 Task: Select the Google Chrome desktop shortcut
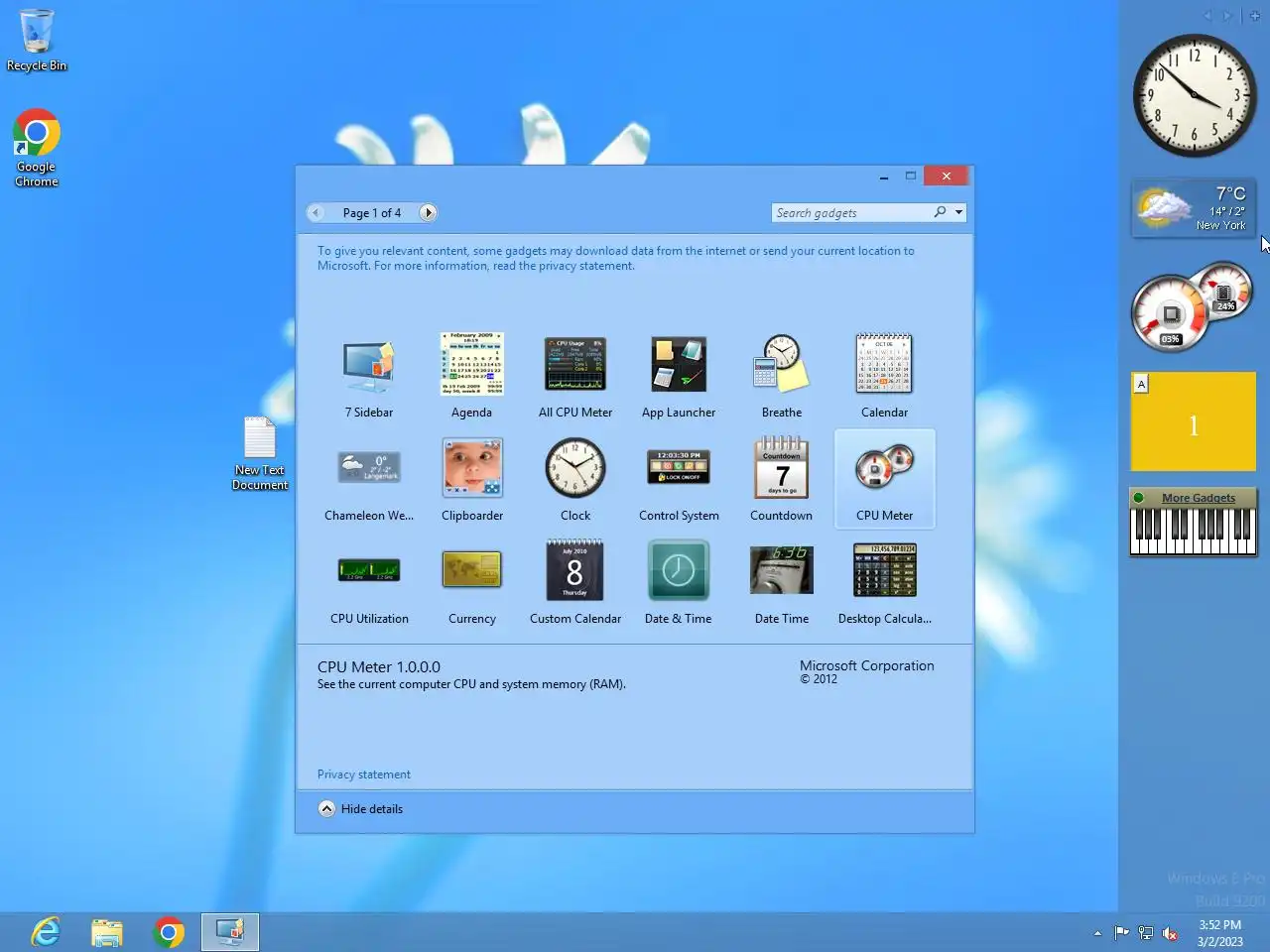pos(37,147)
